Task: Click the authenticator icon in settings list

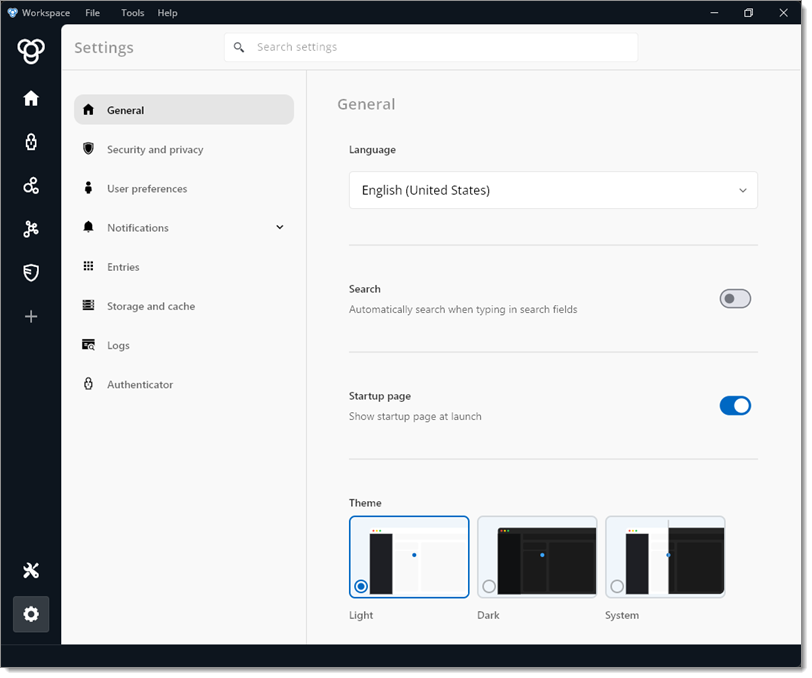Action: [x=89, y=384]
